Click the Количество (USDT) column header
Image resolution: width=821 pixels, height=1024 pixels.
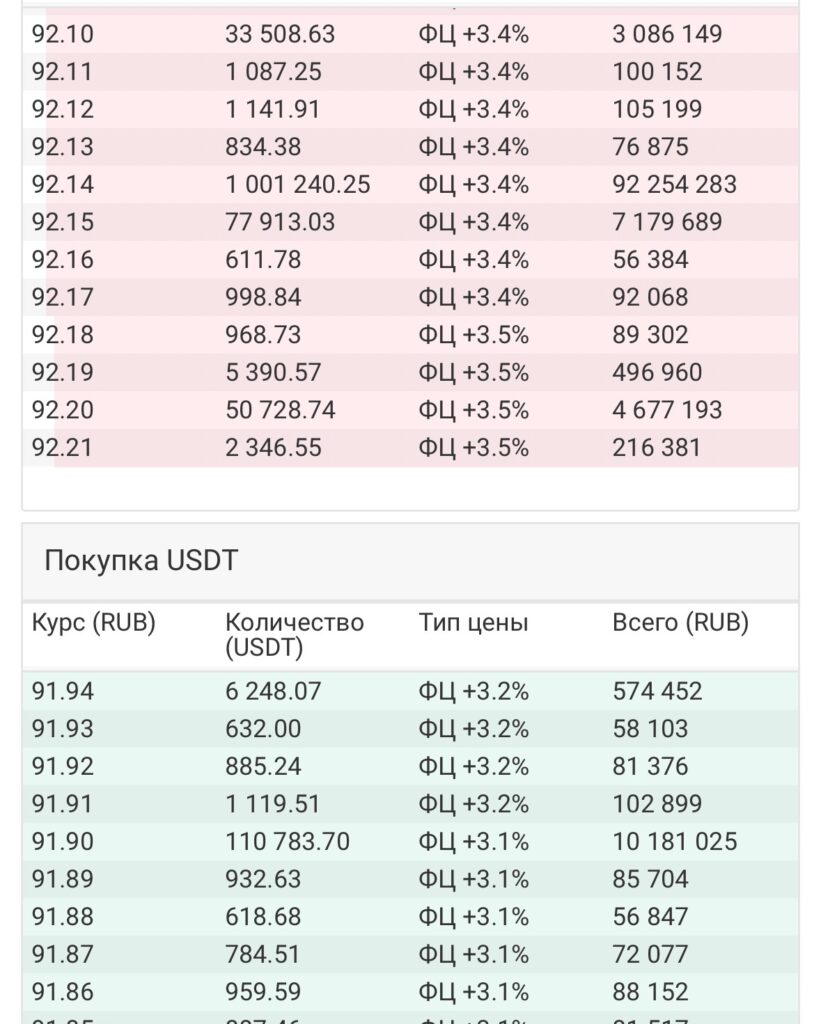(x=295, y=635)
